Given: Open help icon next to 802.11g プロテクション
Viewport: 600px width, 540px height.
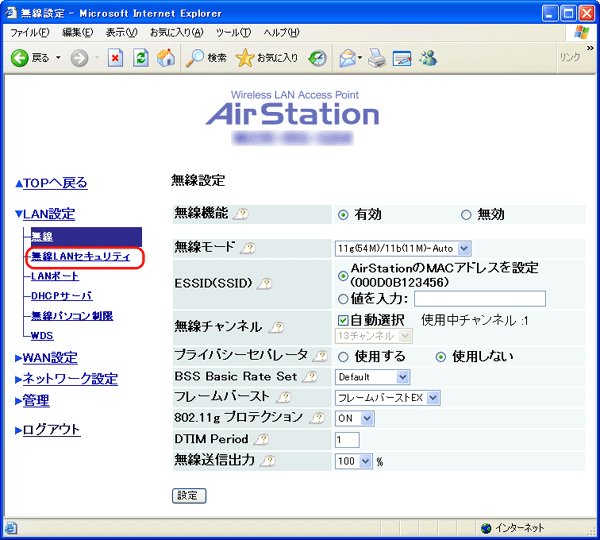Looking at the screenshot, I should click(x=317, y=418).
